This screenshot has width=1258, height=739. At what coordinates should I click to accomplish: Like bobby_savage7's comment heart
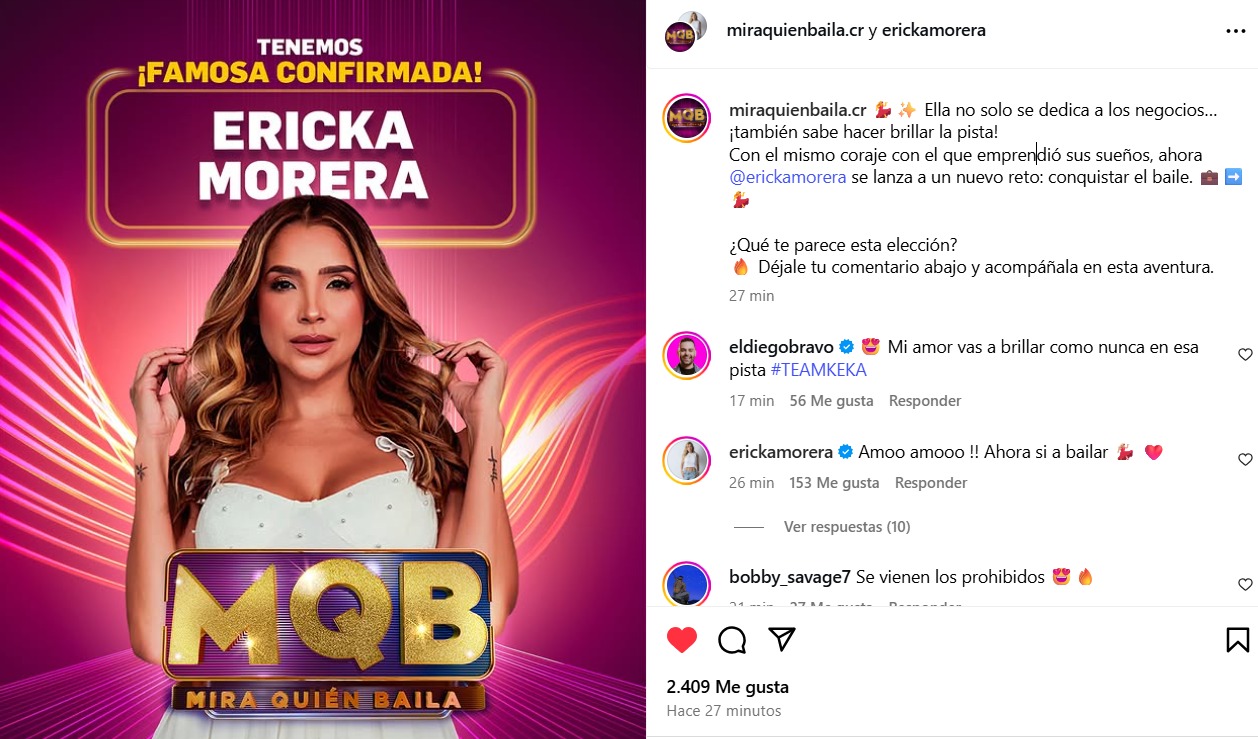pos(1245,585)
